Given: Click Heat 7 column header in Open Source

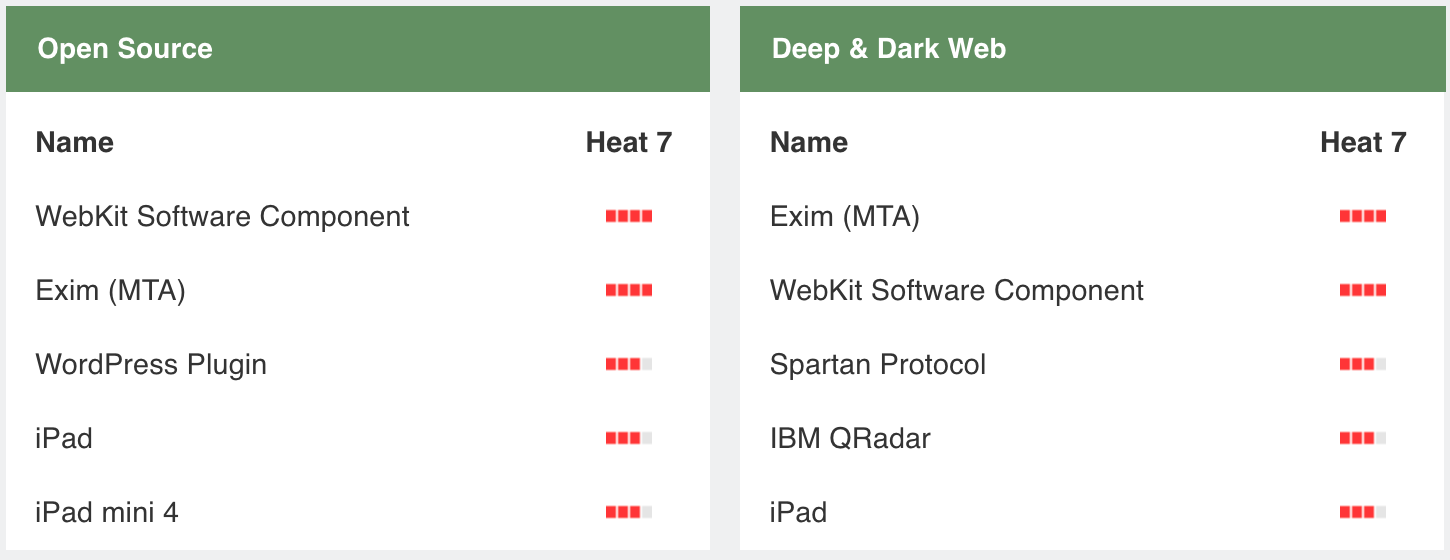Looking at the screenshot, I should click(628, 143).
